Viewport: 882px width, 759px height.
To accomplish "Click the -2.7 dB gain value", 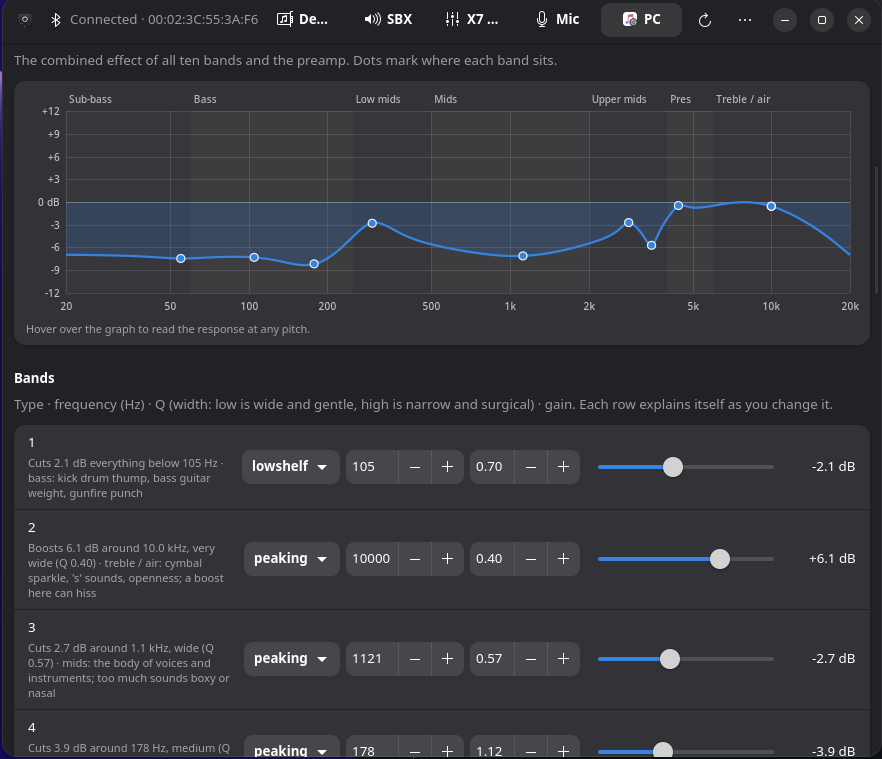I will coord(833,659).
